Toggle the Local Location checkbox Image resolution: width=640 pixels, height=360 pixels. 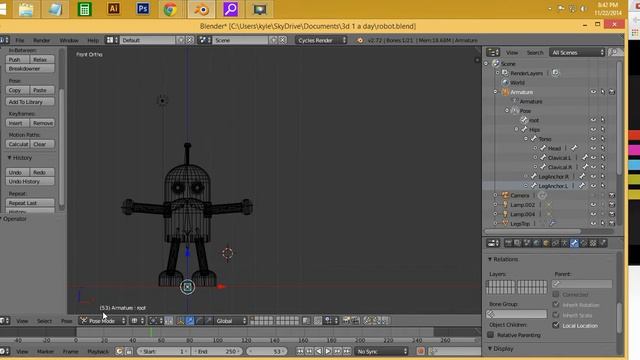click(x=556, y=325)
